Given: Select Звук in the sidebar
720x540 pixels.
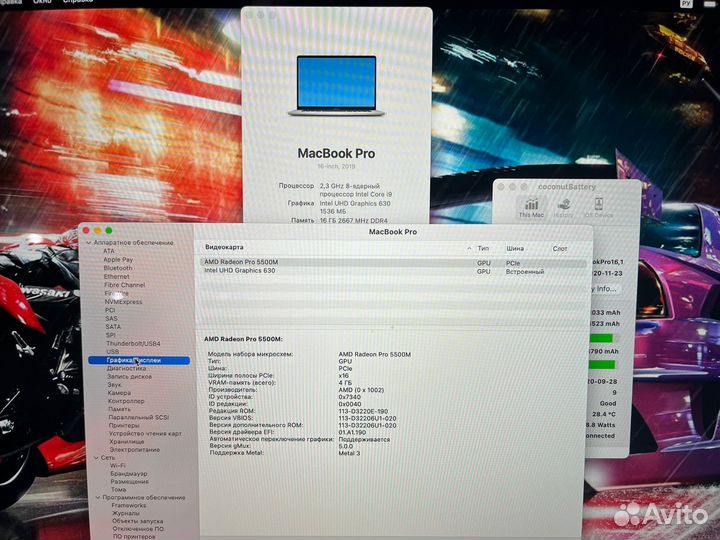Looking at the screenshot, I should (114, 385).
